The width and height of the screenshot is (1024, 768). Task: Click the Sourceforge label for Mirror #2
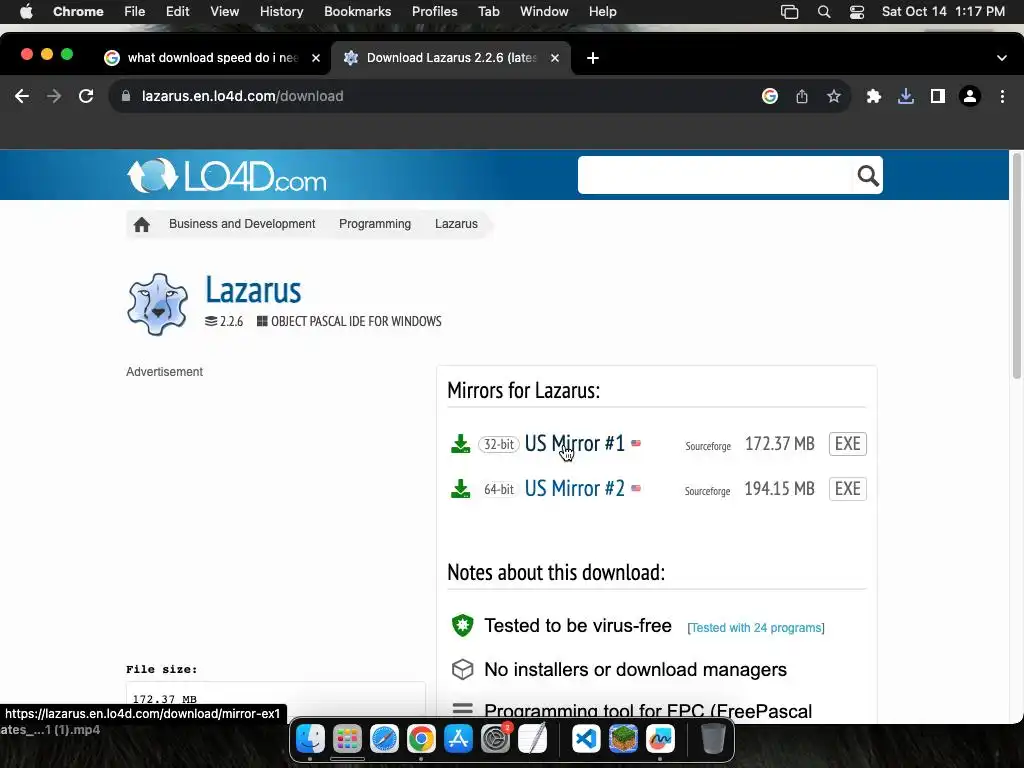point(707,491)
